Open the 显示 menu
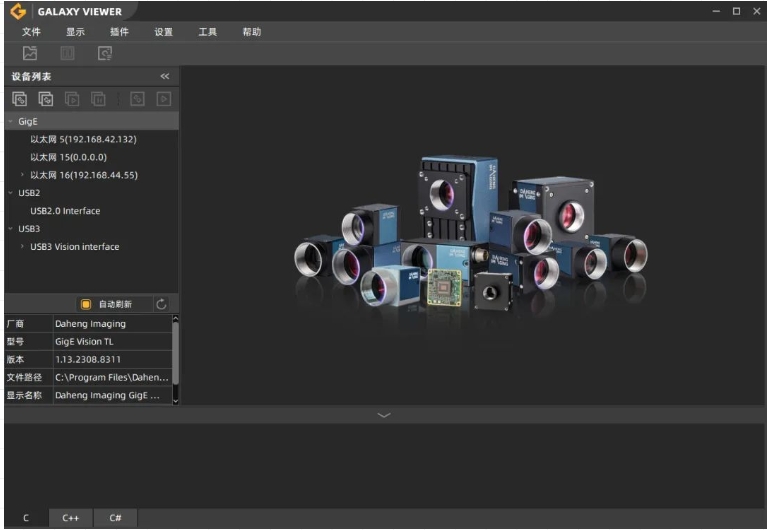Screen dimensions: 767x530 75,32
